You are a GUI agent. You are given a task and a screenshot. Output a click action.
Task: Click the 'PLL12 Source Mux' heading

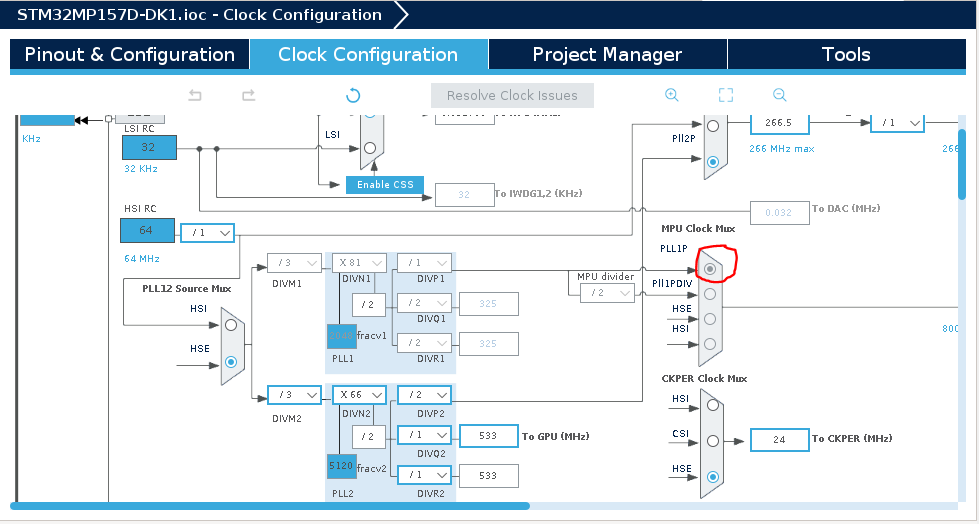187,289
